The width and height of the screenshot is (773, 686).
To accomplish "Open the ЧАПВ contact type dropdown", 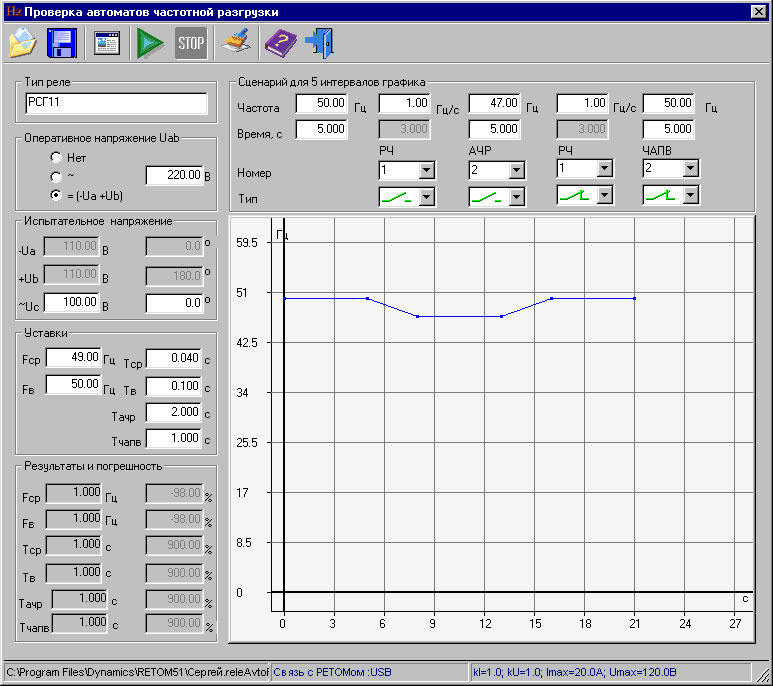I will click(x=690, y=196).
